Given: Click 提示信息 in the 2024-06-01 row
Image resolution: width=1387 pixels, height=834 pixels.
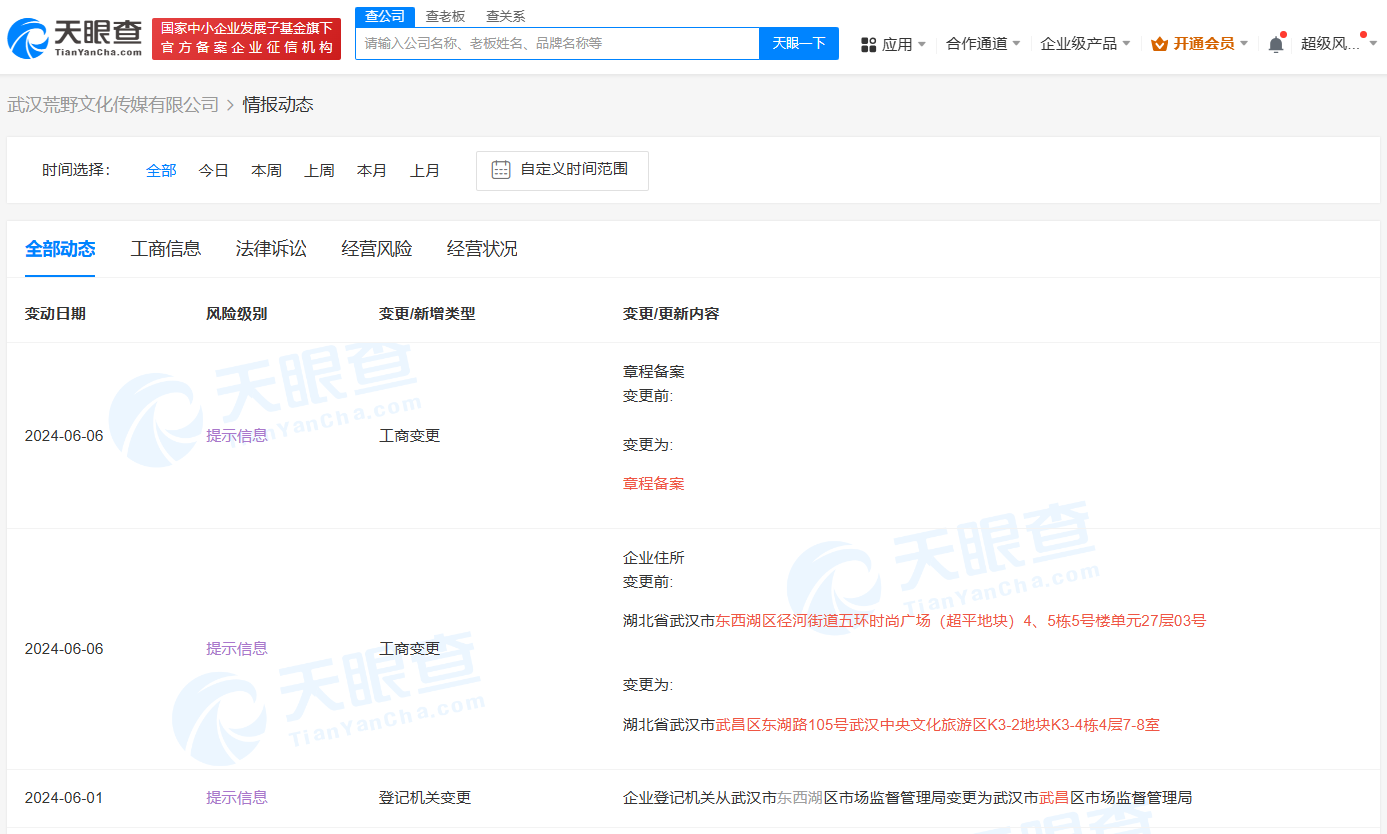Looking at the screenshot, I should point(237,798).
